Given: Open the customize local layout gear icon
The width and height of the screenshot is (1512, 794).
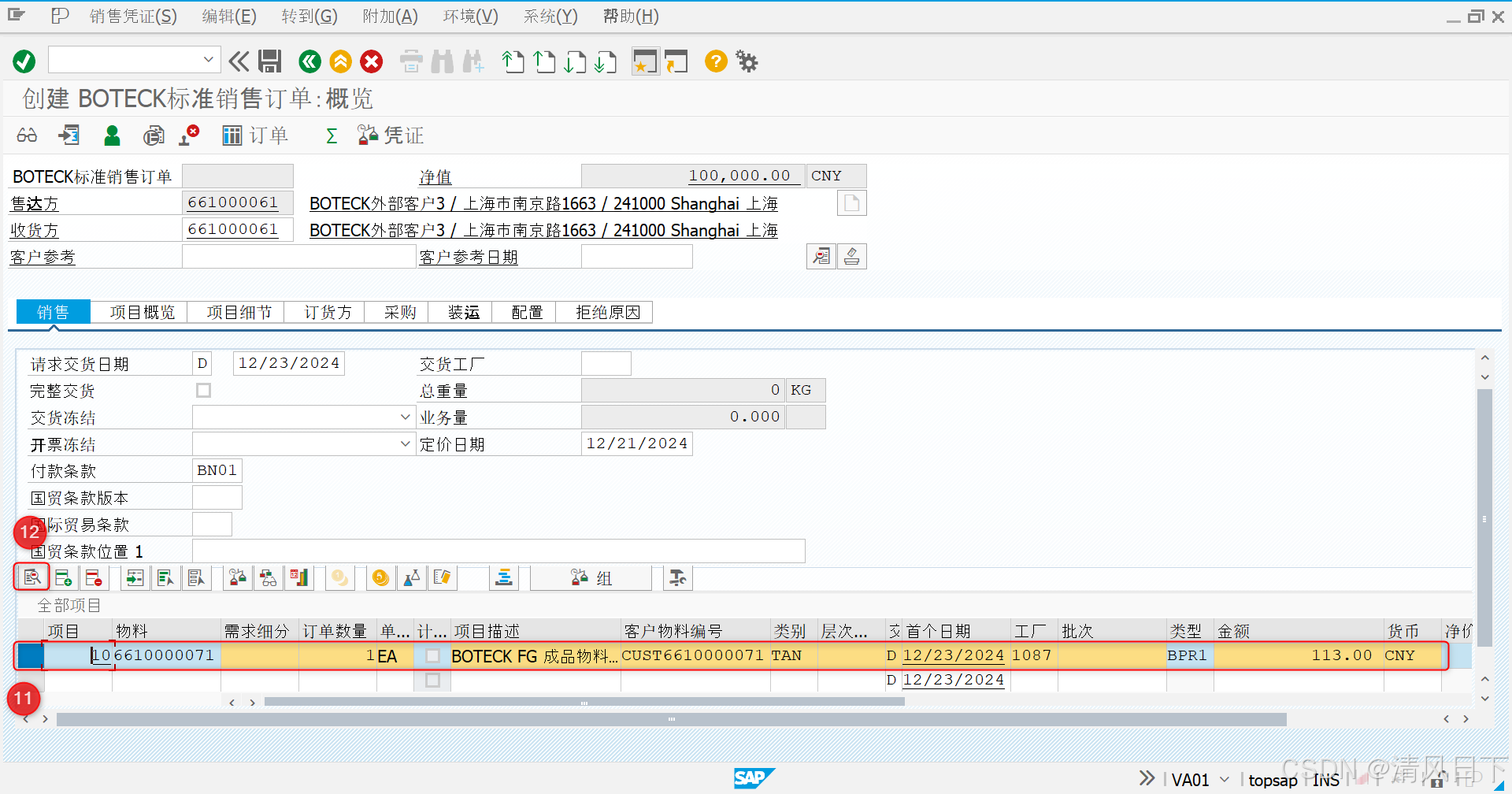Looking at the screenshot, I should 747,61.
